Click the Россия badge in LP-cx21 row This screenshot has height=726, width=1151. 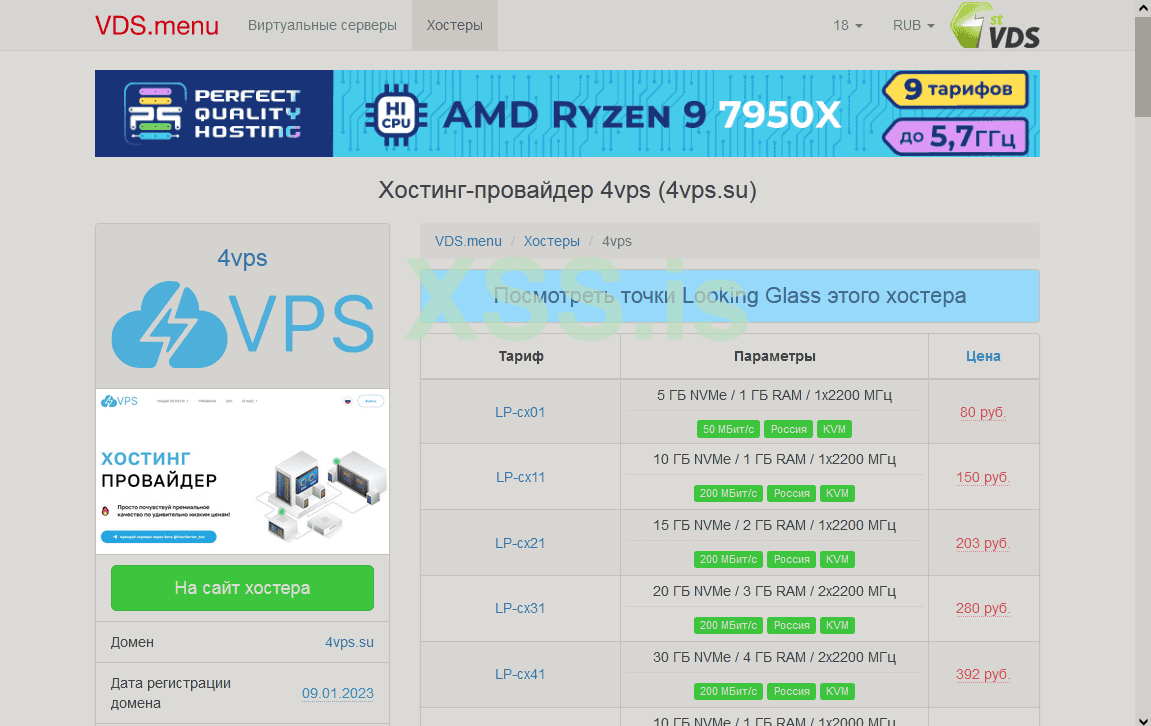[791, 559]
